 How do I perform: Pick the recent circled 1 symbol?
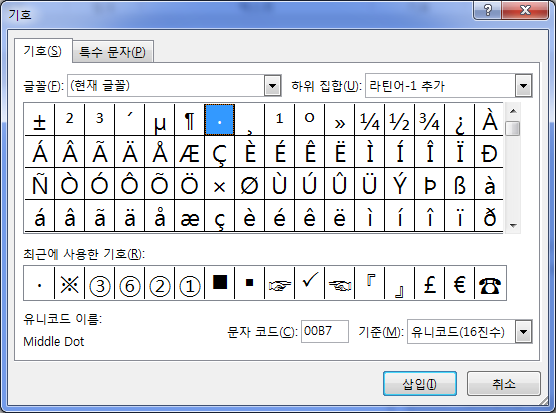point(189,283)
